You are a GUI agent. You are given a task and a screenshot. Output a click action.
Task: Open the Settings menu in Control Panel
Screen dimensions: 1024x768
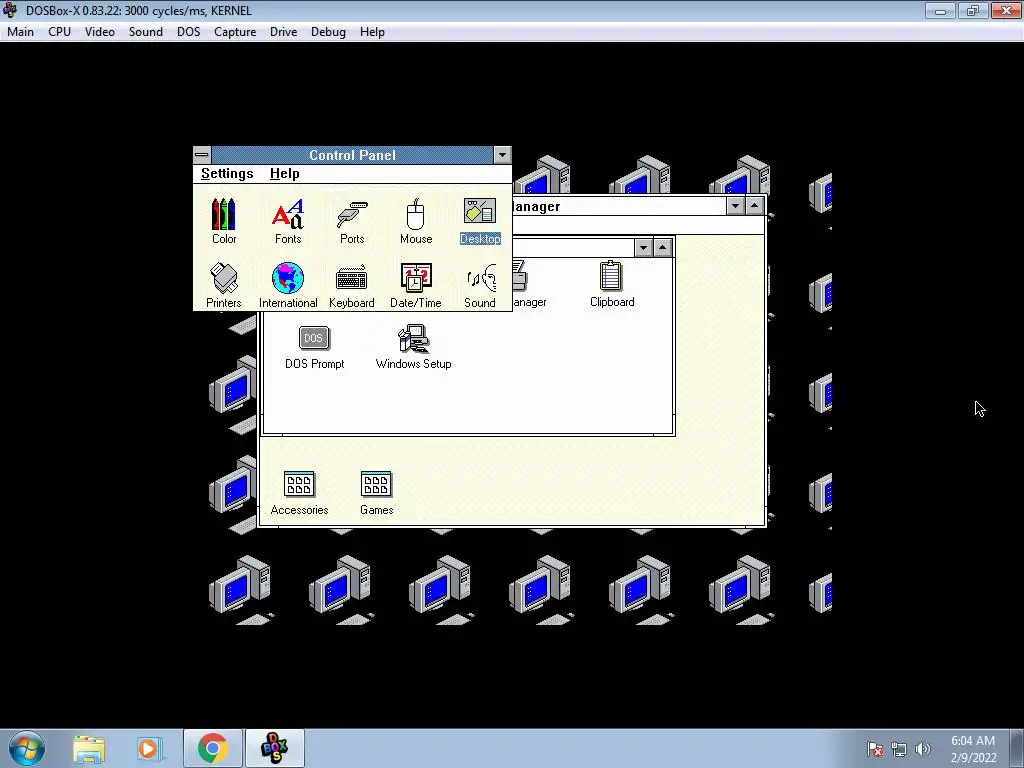tap(227, 174)
